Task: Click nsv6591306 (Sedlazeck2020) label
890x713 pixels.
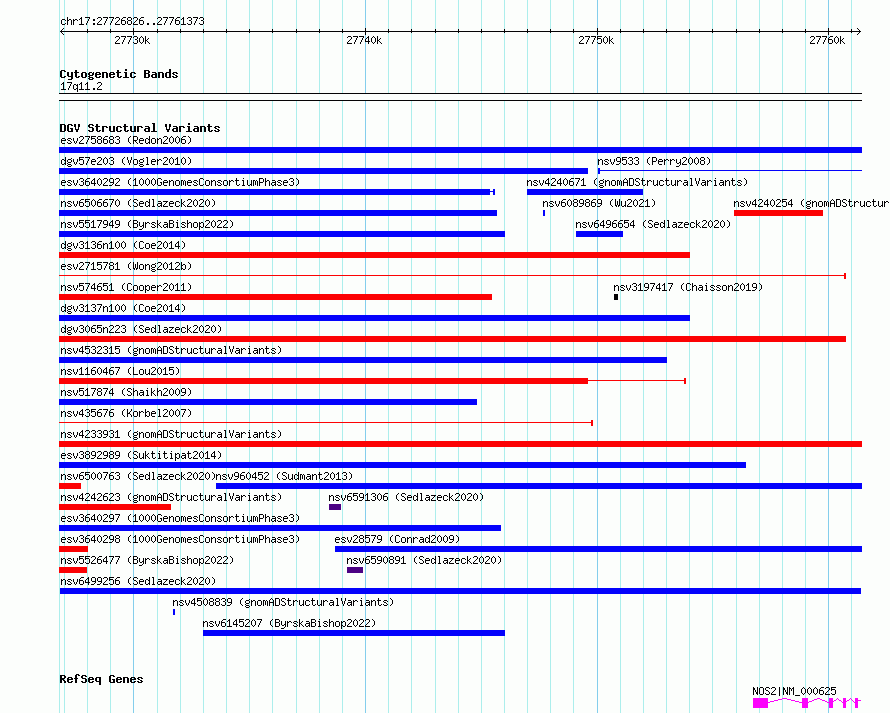Action: (x=406, y=497)
